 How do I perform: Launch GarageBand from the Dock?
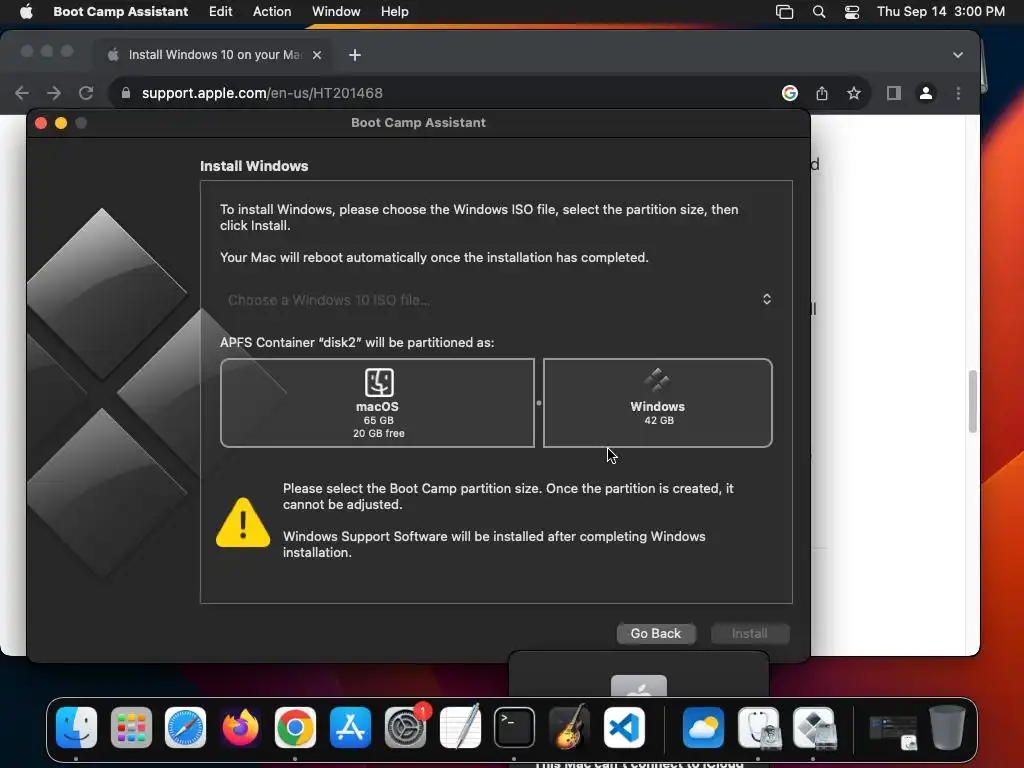click(x=569, y=728)
